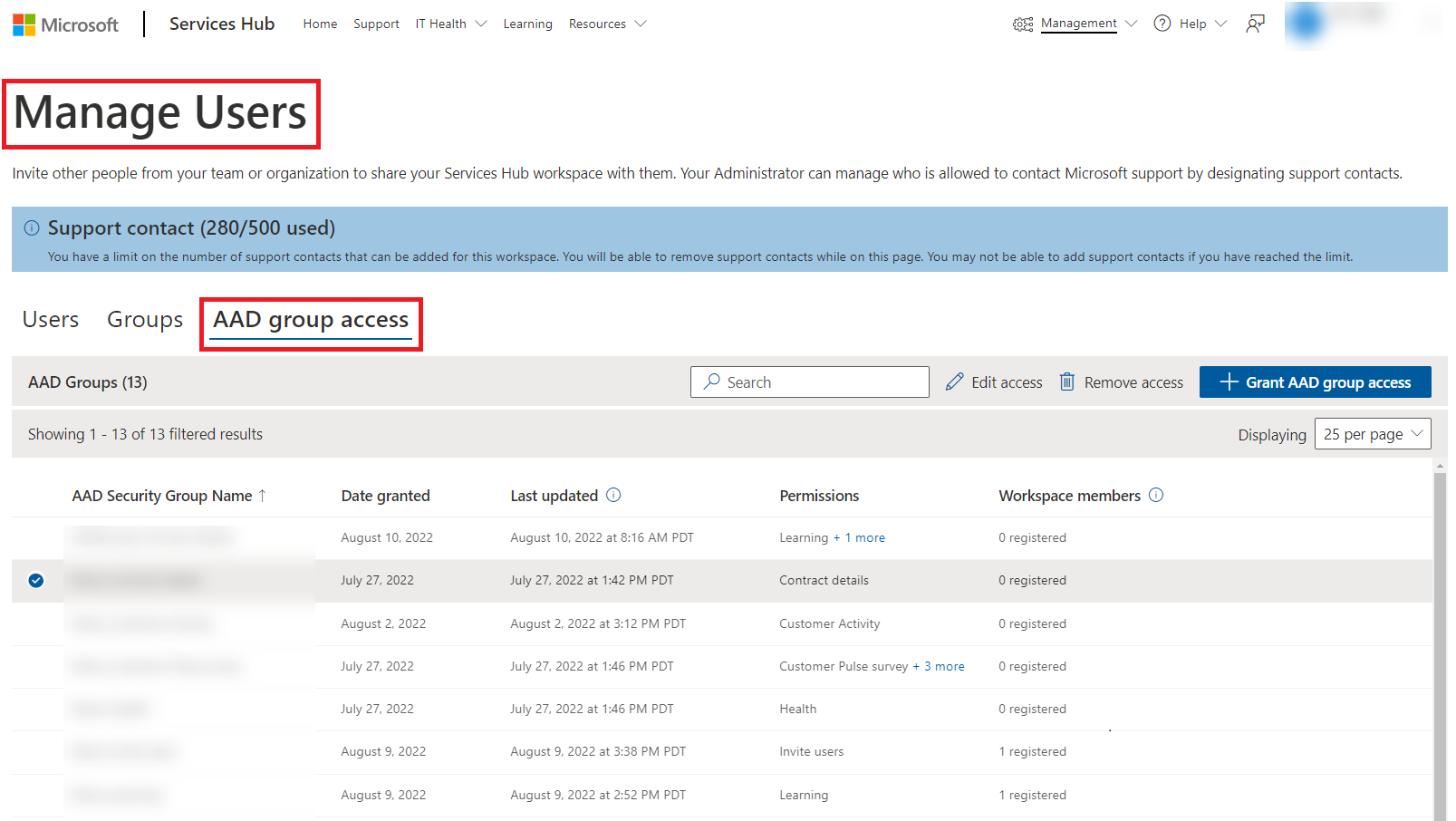Click the Microsoft logo

65,24
